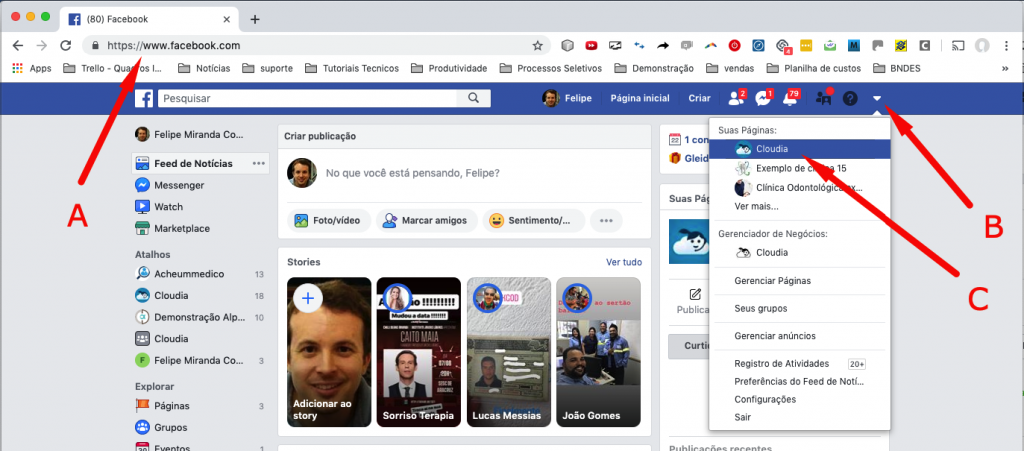Open Felipe Miranda Co... profile link in sidebar
Viewport: 1024px width, 451px height.
(x=190, y=134)
